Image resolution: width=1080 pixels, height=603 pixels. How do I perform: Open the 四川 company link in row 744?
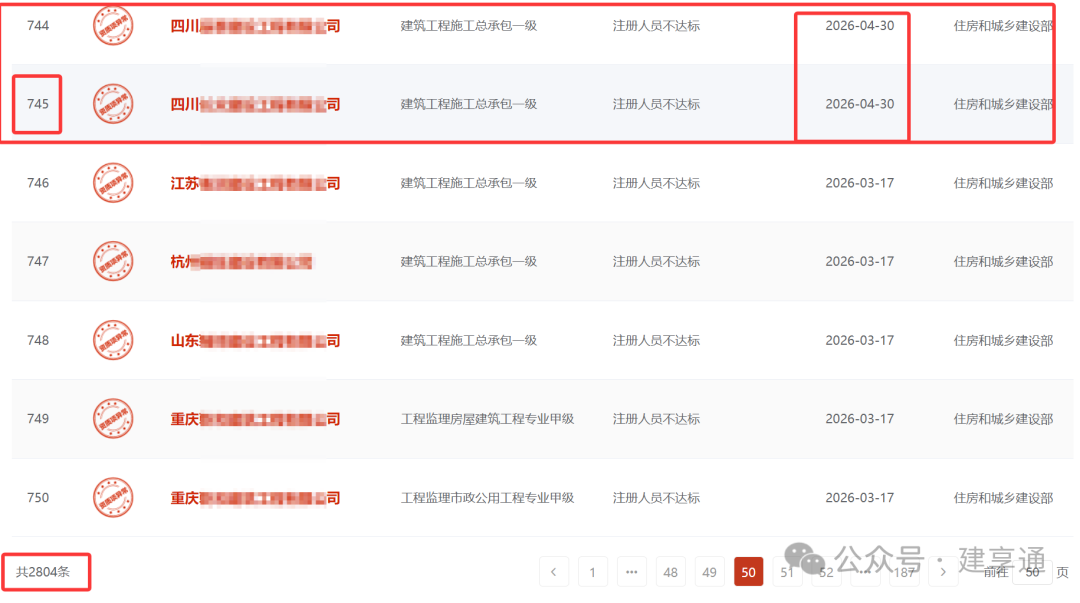tap(255, 26)
